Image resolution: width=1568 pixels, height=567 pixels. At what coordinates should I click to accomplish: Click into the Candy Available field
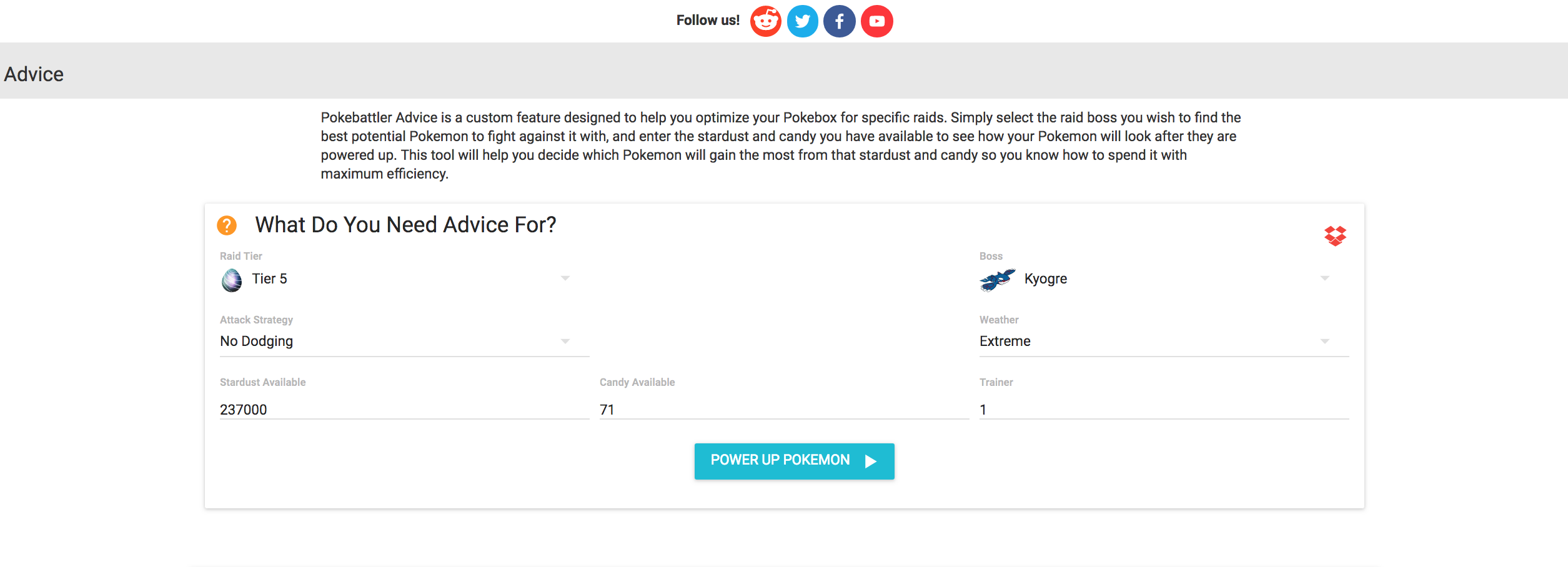pos(783,410)
